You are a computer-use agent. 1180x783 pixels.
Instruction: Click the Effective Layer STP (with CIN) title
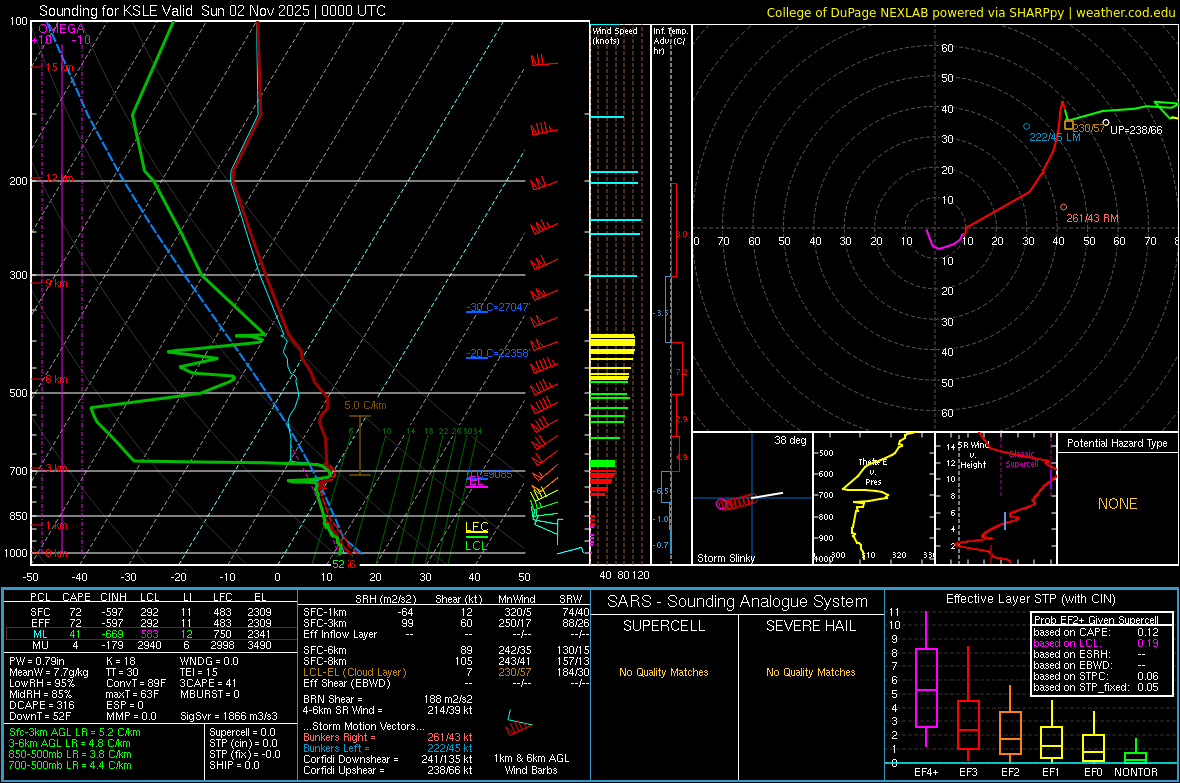click(x=1031, y=599)
